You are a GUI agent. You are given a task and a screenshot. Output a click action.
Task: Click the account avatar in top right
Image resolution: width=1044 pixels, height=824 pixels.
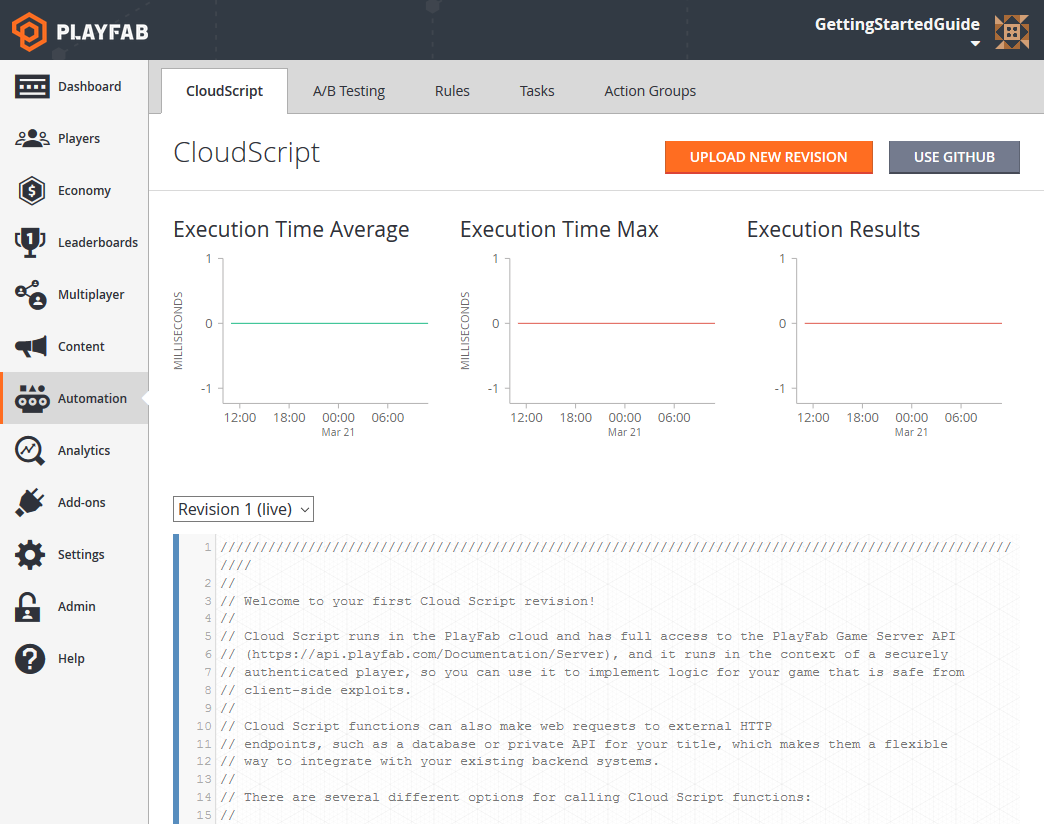[1012, 32]
